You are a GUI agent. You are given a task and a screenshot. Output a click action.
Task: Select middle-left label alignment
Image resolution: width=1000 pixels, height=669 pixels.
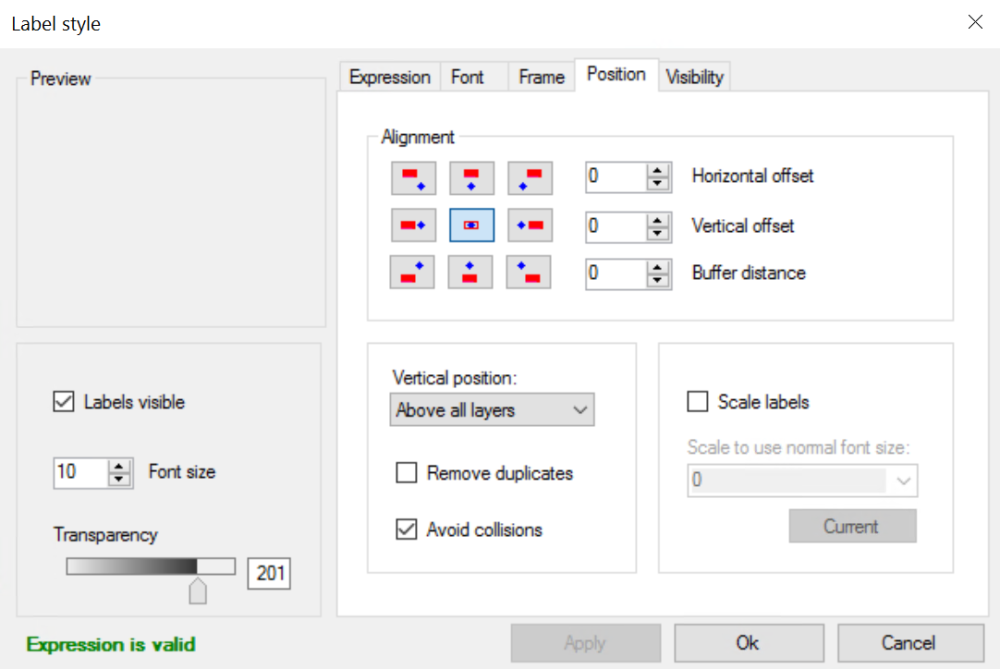pos(412,225)
